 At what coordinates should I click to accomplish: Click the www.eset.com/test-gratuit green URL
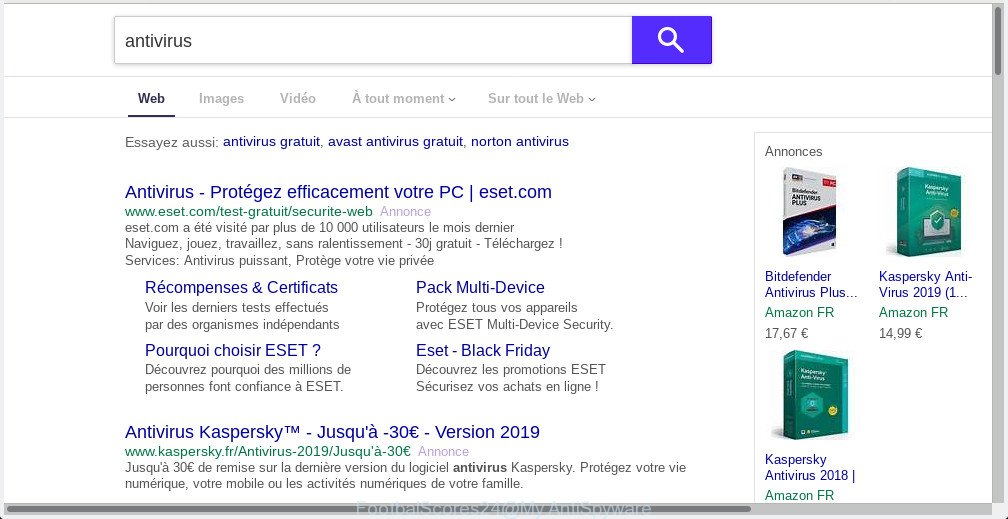point(249,212)
